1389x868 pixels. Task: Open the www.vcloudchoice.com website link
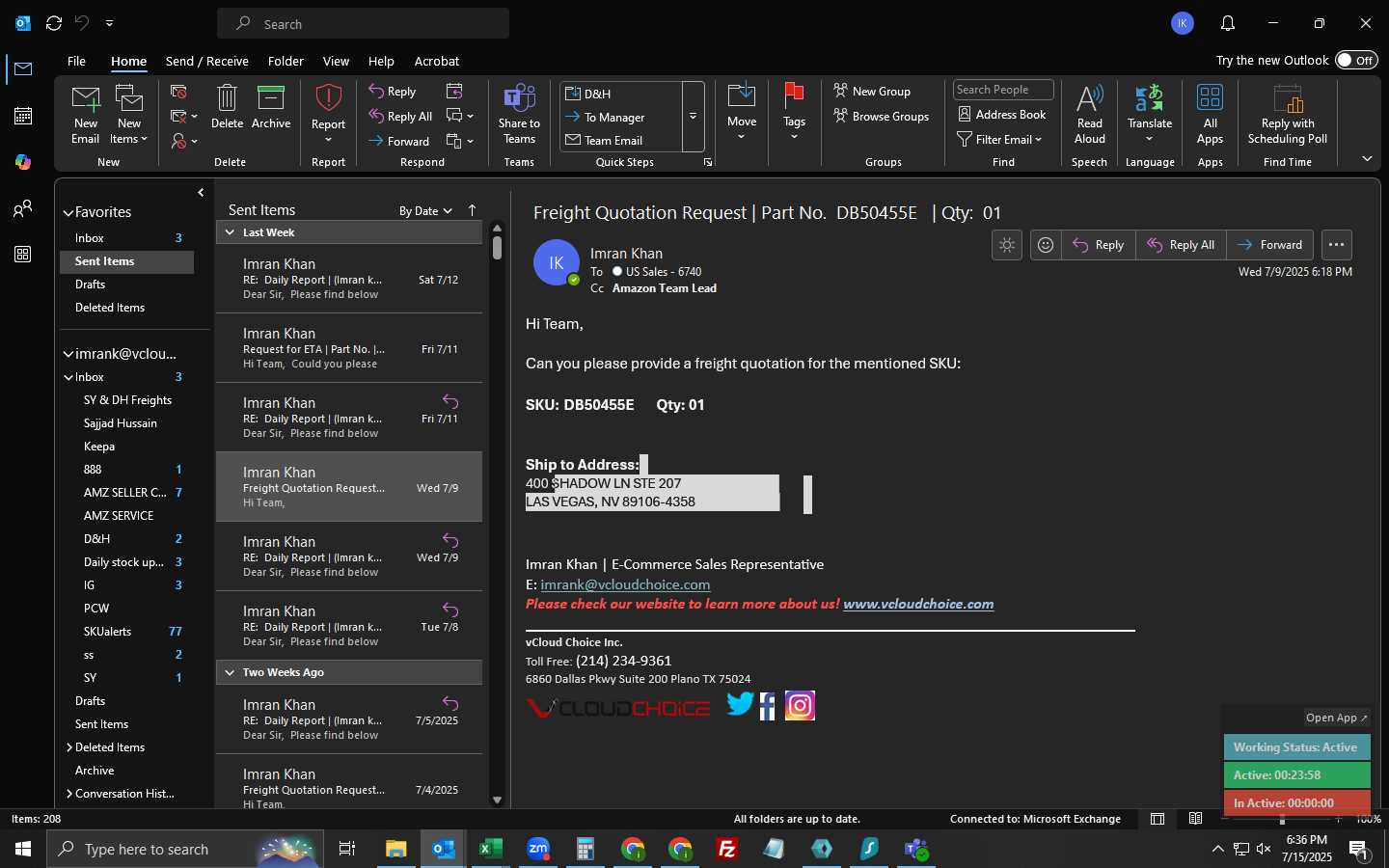[x=918, y=604]
